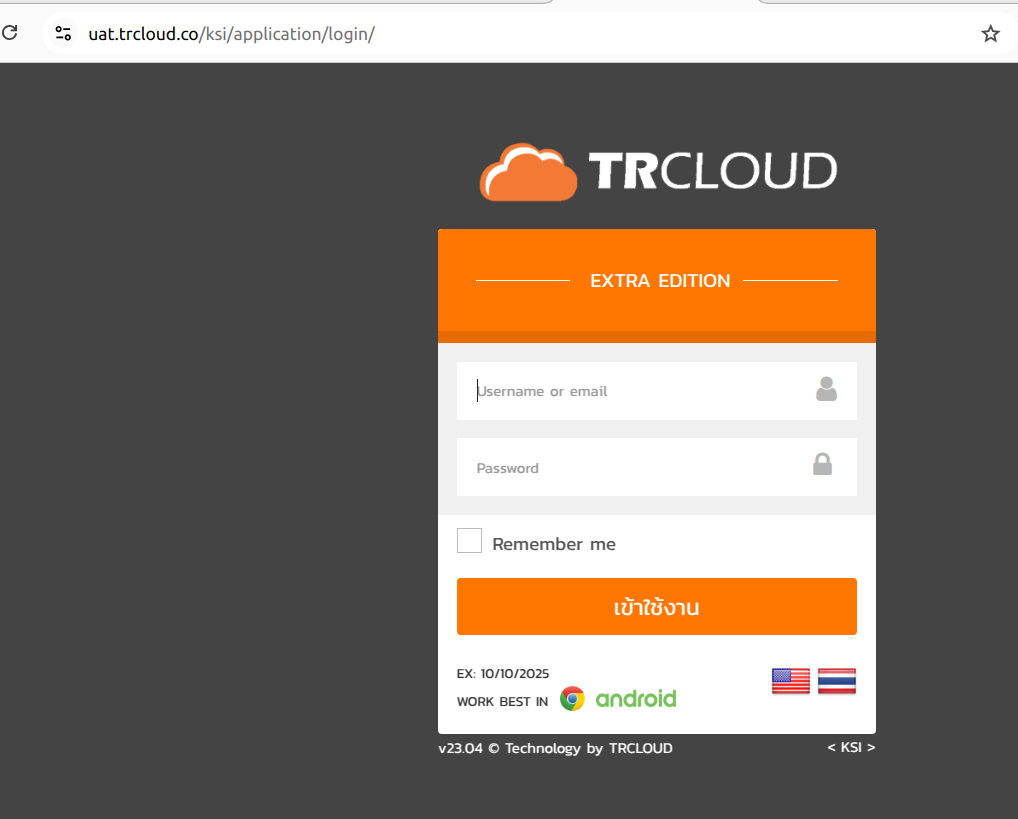
Task: Switch language with the US flag
Action: pyautogui.click(x=791, y=681)
